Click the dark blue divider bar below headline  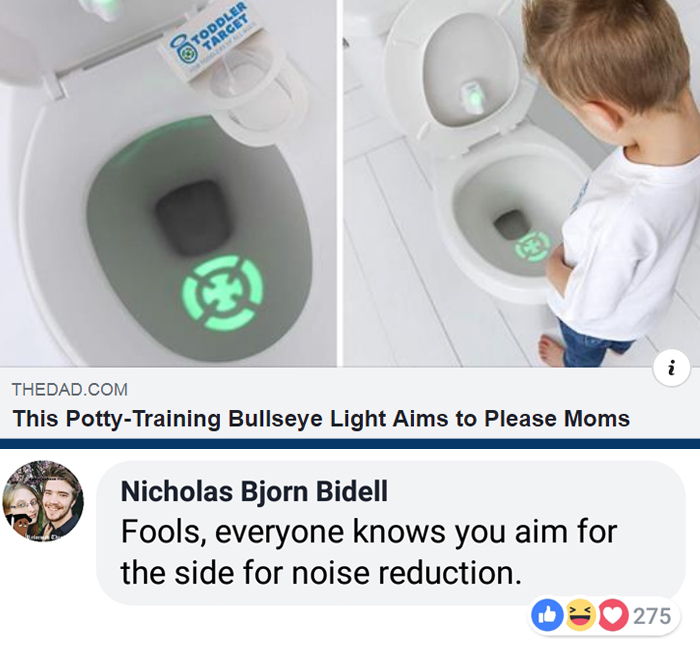[350, 444]
